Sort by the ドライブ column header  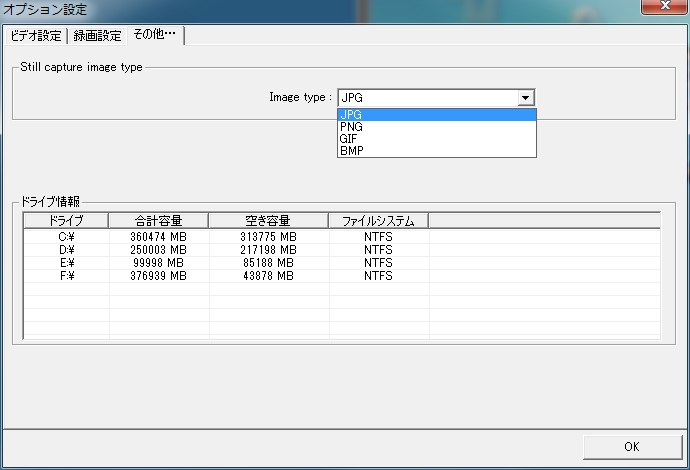click(66, 221)
